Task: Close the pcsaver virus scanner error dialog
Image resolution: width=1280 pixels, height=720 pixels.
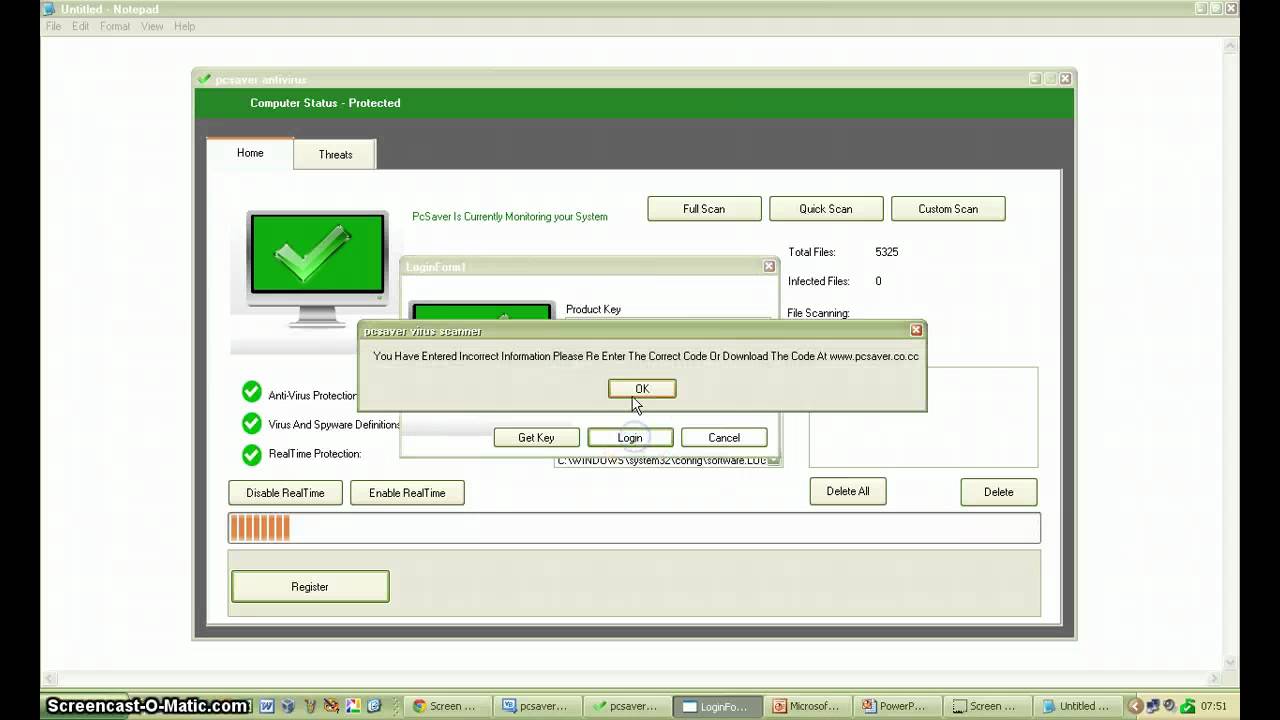Action: click(916, 330)
